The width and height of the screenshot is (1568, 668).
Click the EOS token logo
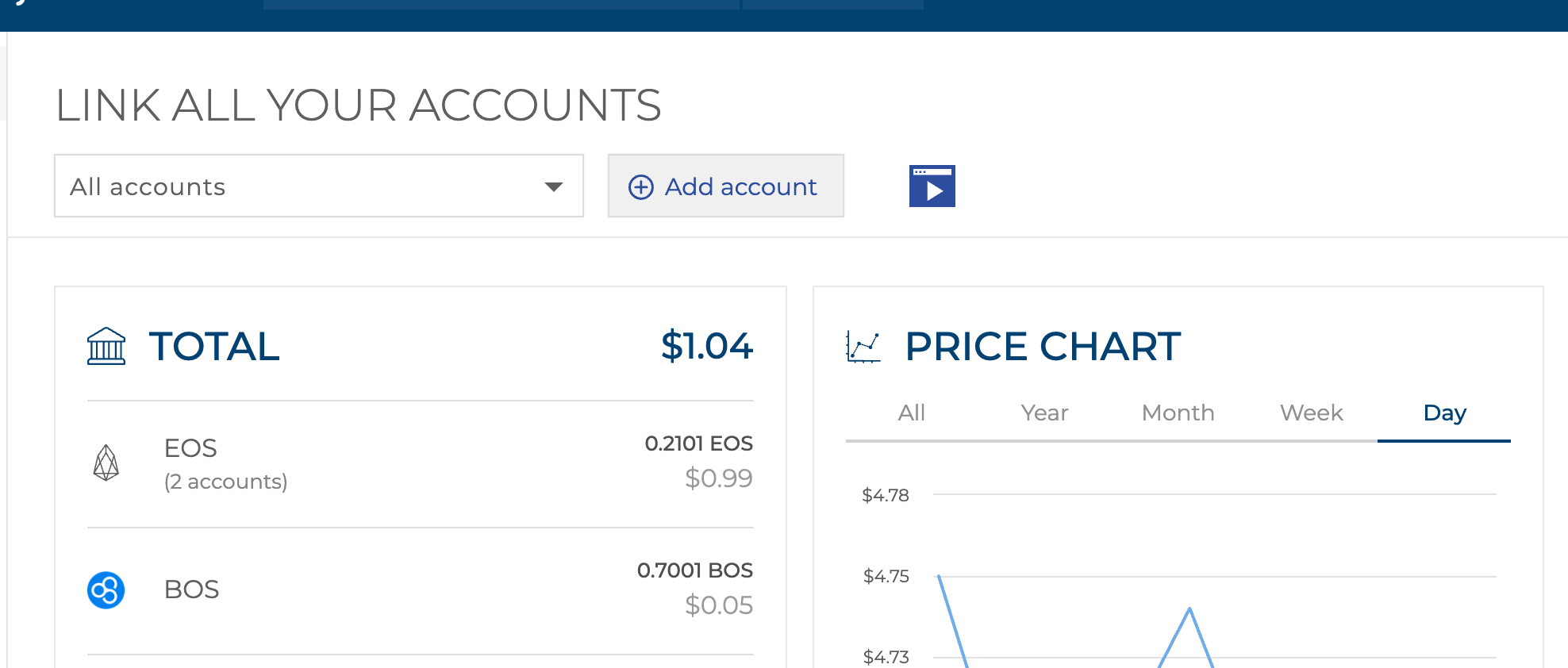[106, 463]
